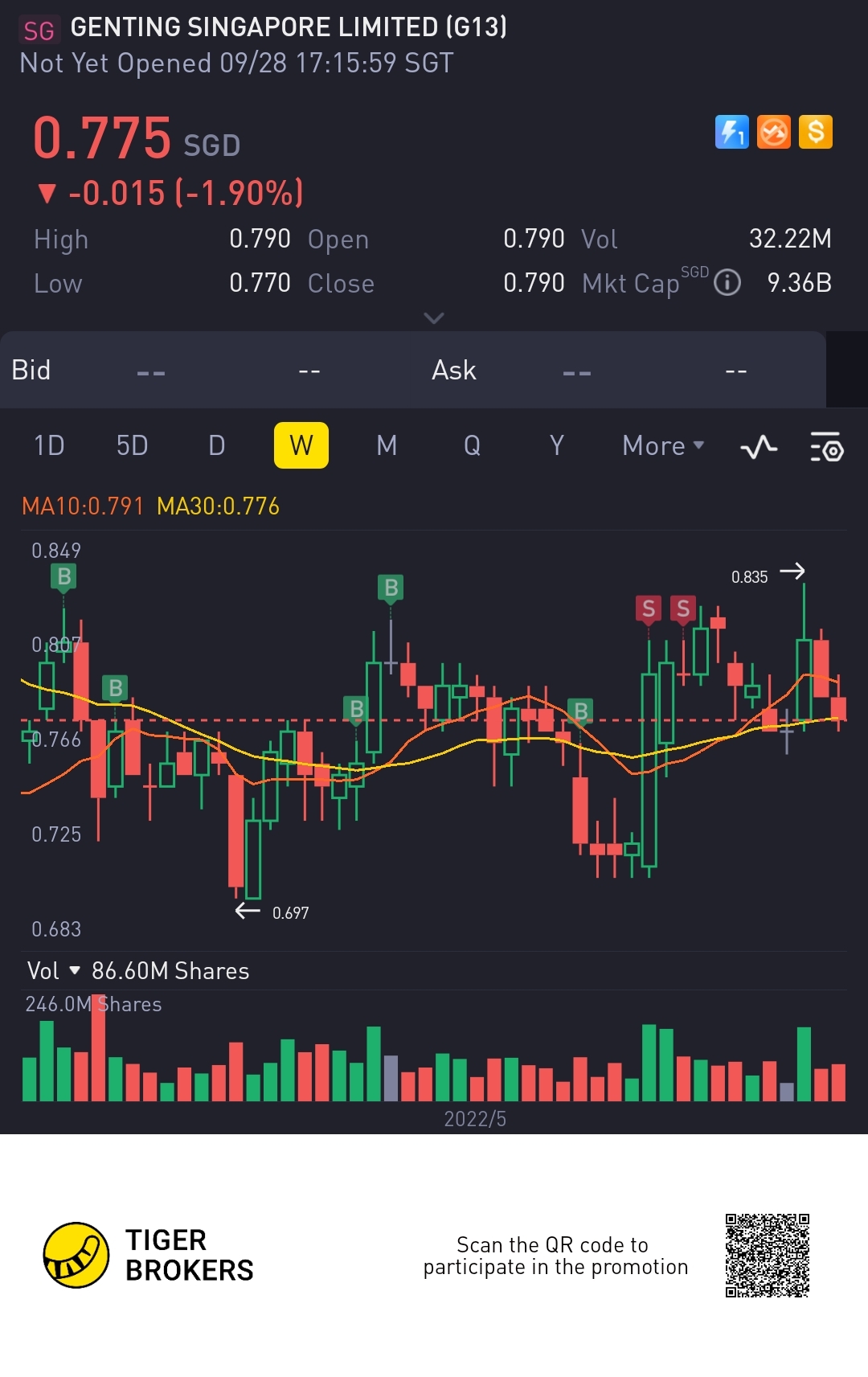Open the chart settings icon
868x1377 pixels.
click(x=826, y=446)
